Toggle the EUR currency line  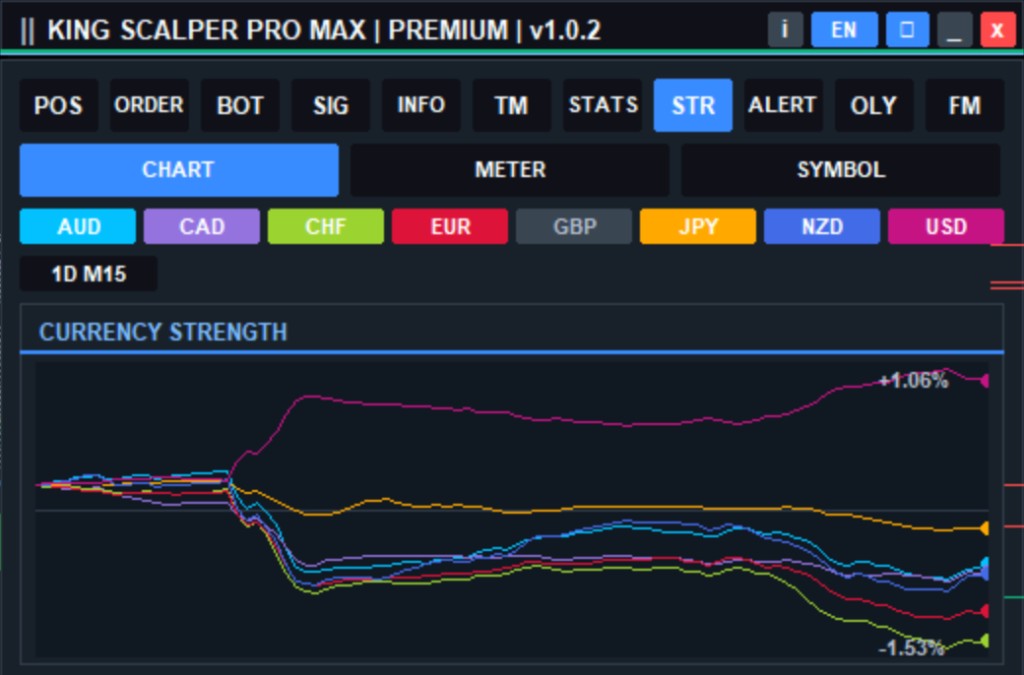(450, 227)
